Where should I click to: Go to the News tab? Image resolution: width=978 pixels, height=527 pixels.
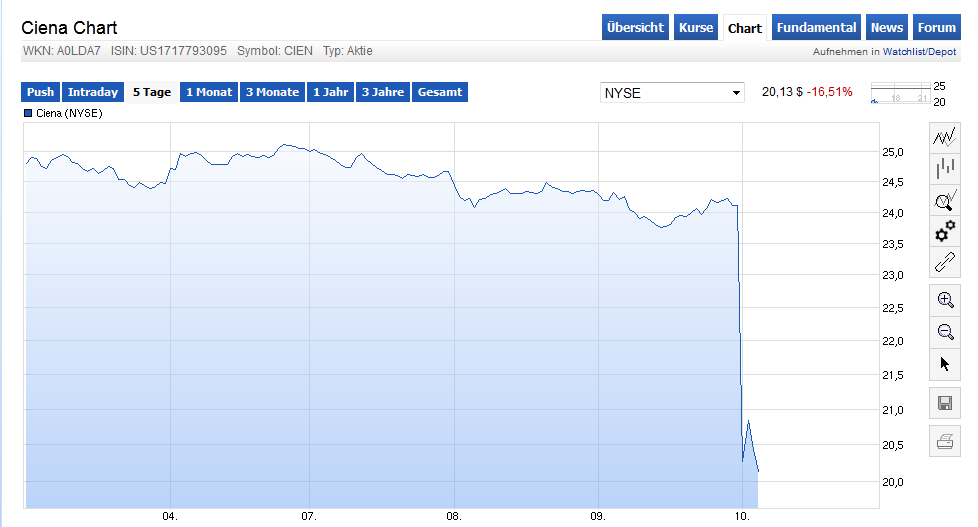coord(887,28)
